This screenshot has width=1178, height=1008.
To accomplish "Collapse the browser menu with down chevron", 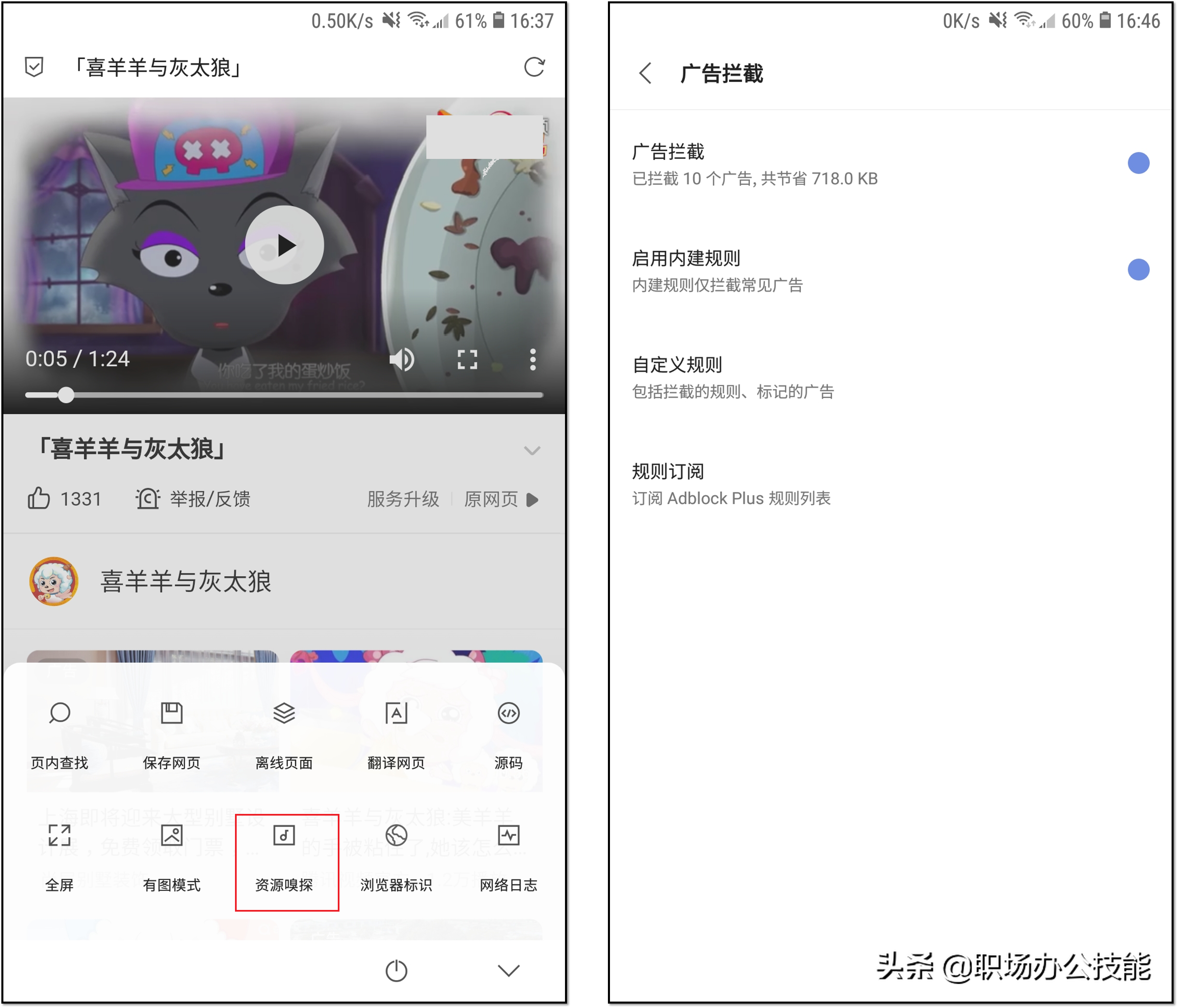I will pyautogui.click(x=509, y=971).
